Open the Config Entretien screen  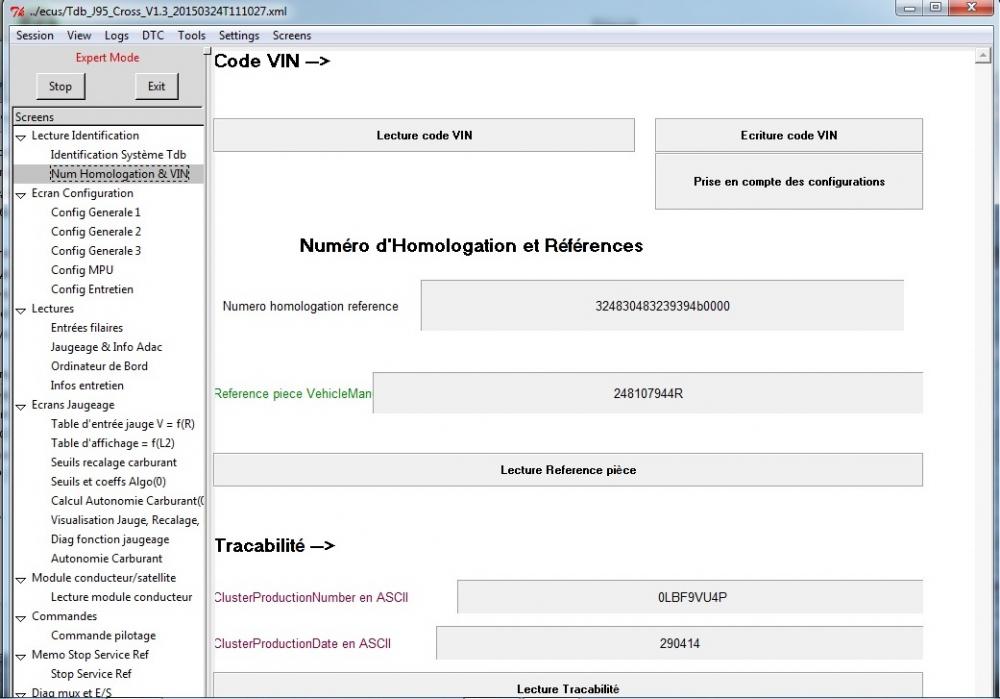[x=92, y=289]
